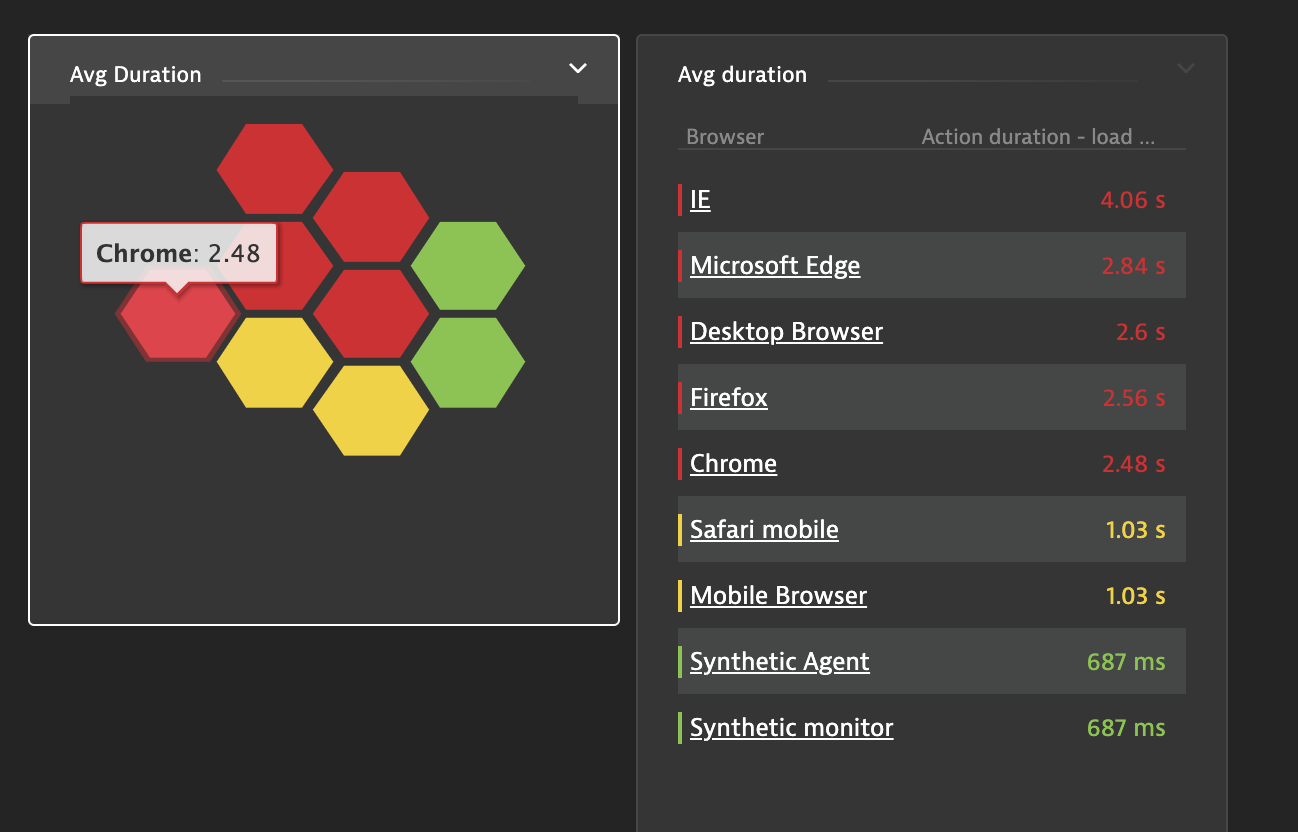1298x832 pixels.
Task: Click the 2.48 s value in the table
Action: 1133,464
